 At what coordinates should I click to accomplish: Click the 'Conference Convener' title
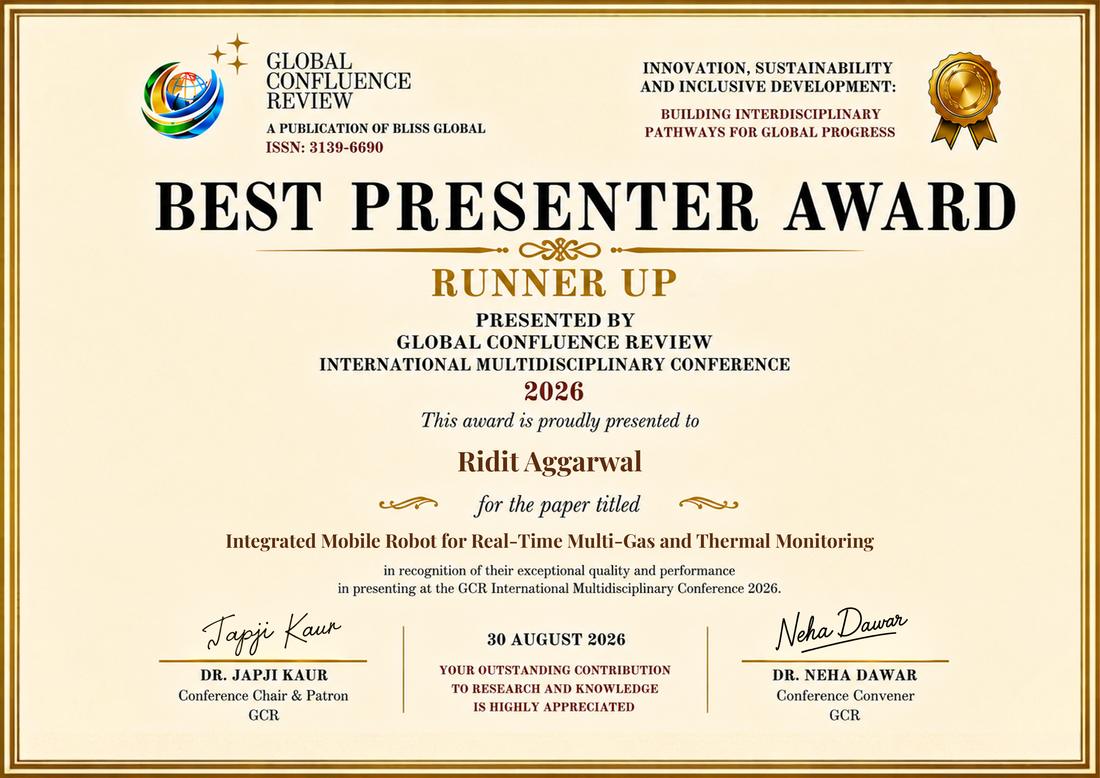(845, 696)
